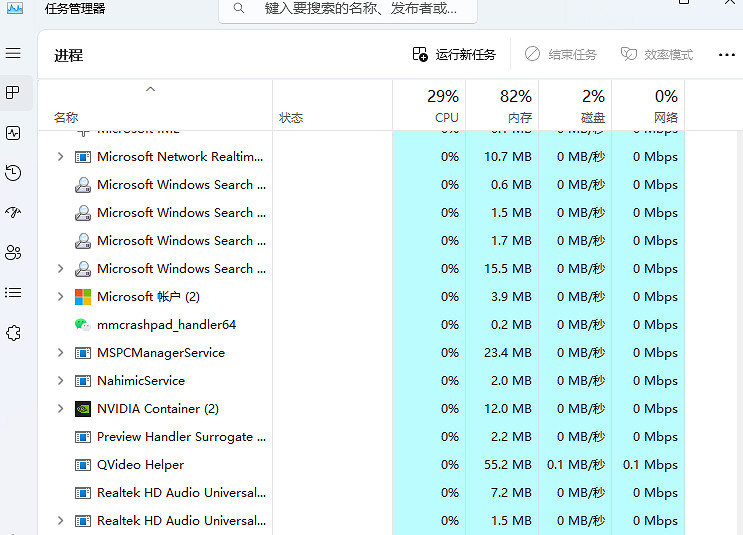This screenshot has height=535, width=743.
Task: Click the 结束任务 end task button
Action: click(x=560, y=55)
